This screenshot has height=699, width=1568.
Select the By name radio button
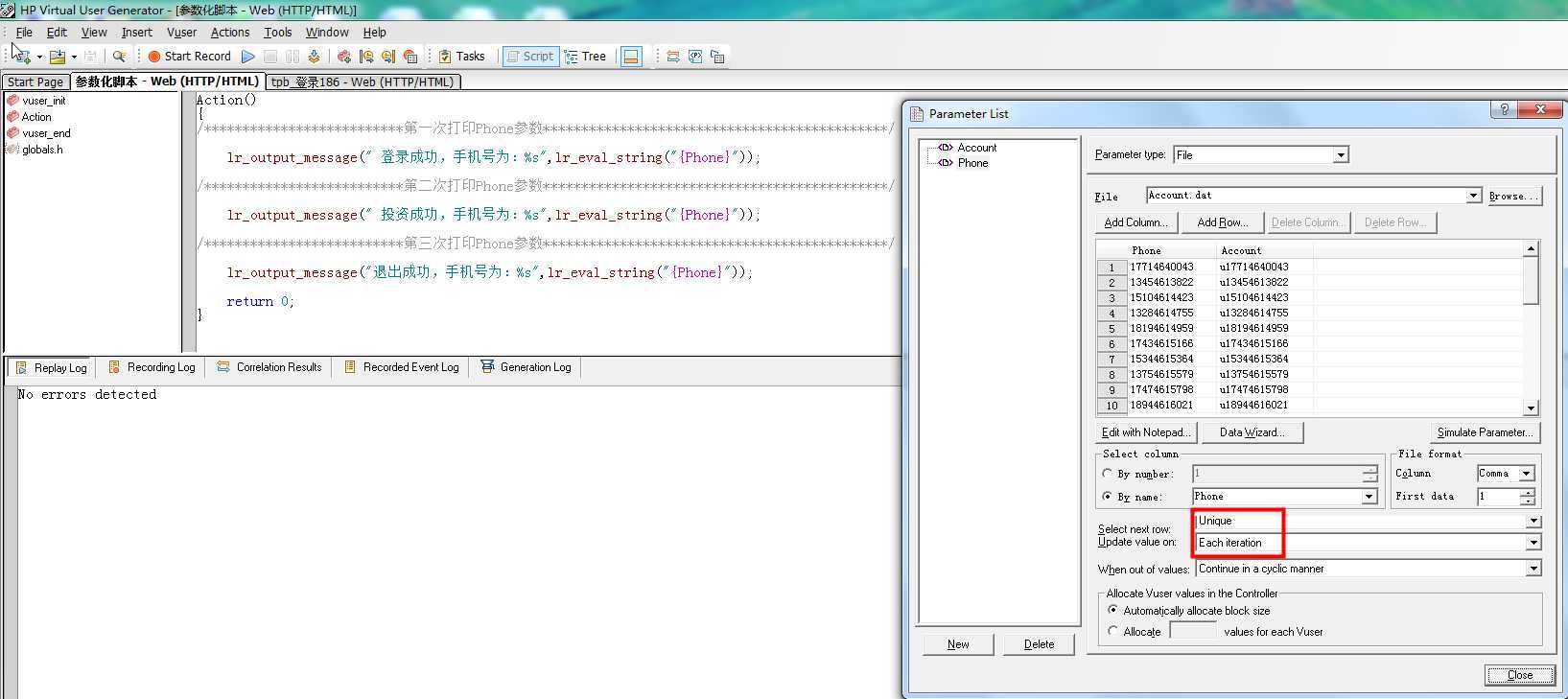(1109, 497)
